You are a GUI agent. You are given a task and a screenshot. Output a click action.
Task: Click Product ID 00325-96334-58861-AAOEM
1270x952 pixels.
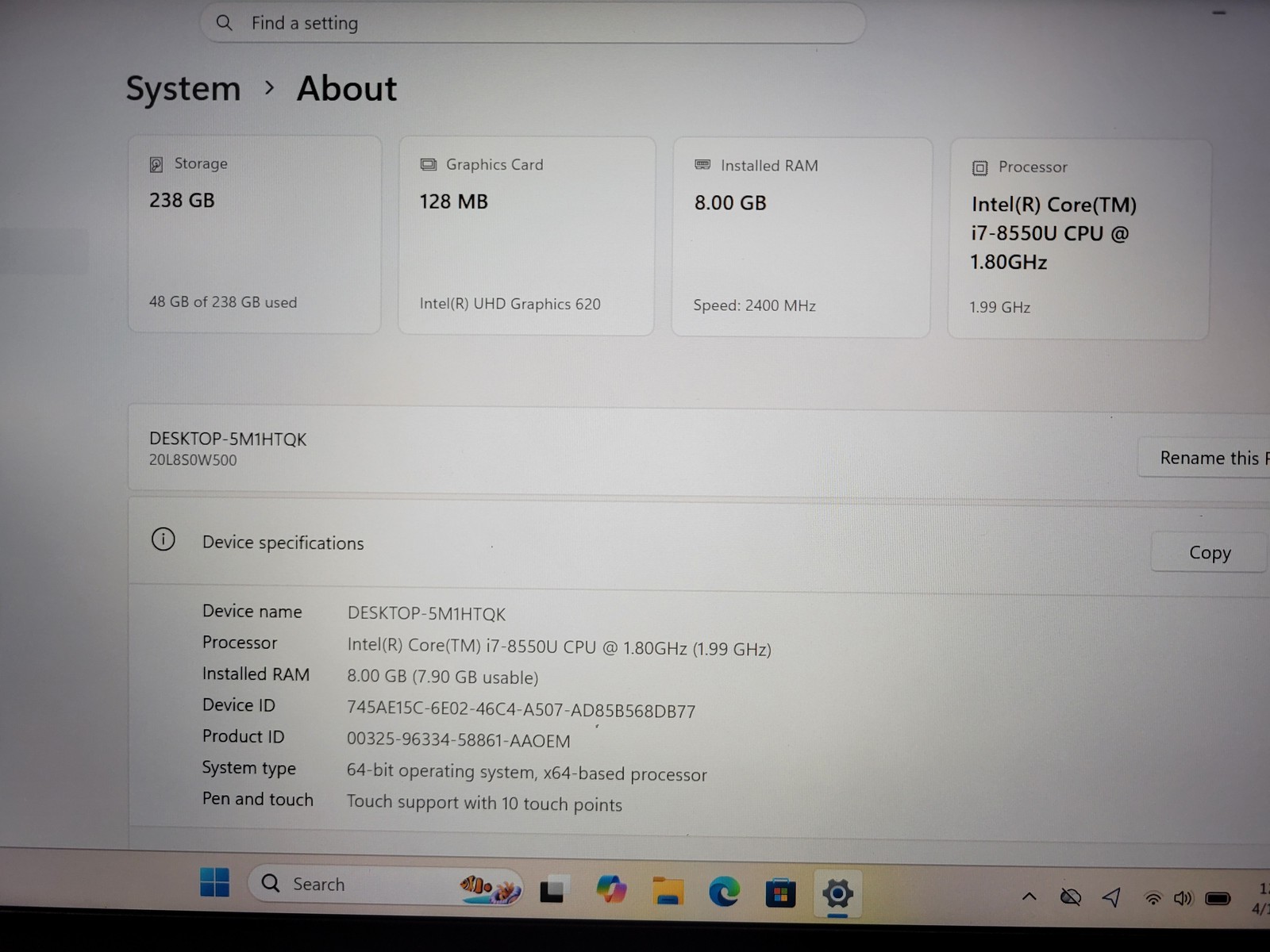[x=458, y=740]
